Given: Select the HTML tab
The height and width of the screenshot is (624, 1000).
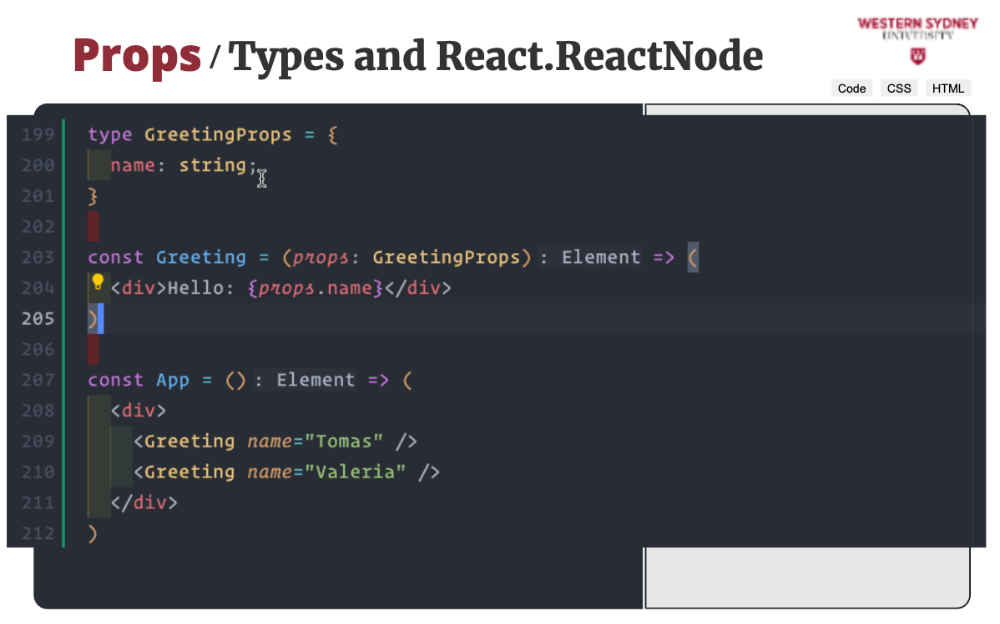Looking at the screenshot, I should 948,88.
